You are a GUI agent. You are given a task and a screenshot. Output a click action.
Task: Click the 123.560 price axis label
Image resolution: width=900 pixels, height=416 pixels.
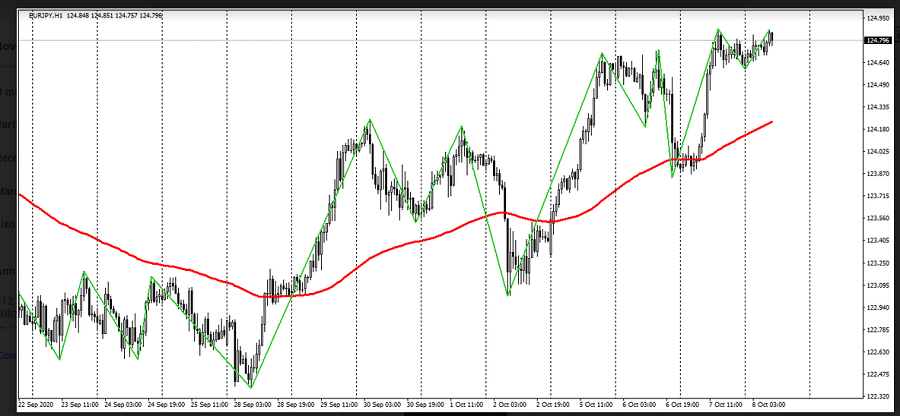click(x=879, y=219)
